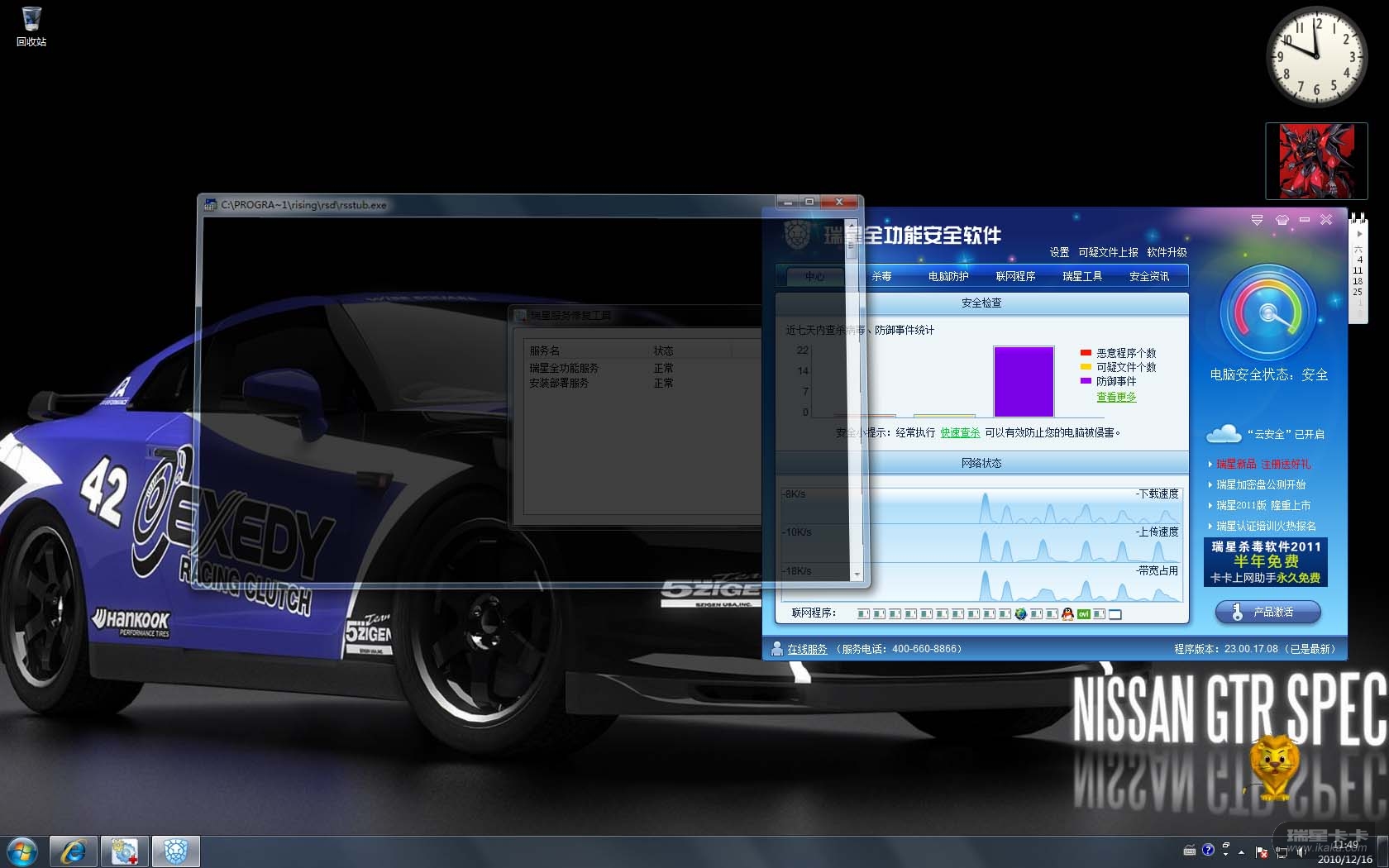Open the 瑞星认证培训火热报名 news link
This screenshot has height=868, width=1389.
[1266, 526]
